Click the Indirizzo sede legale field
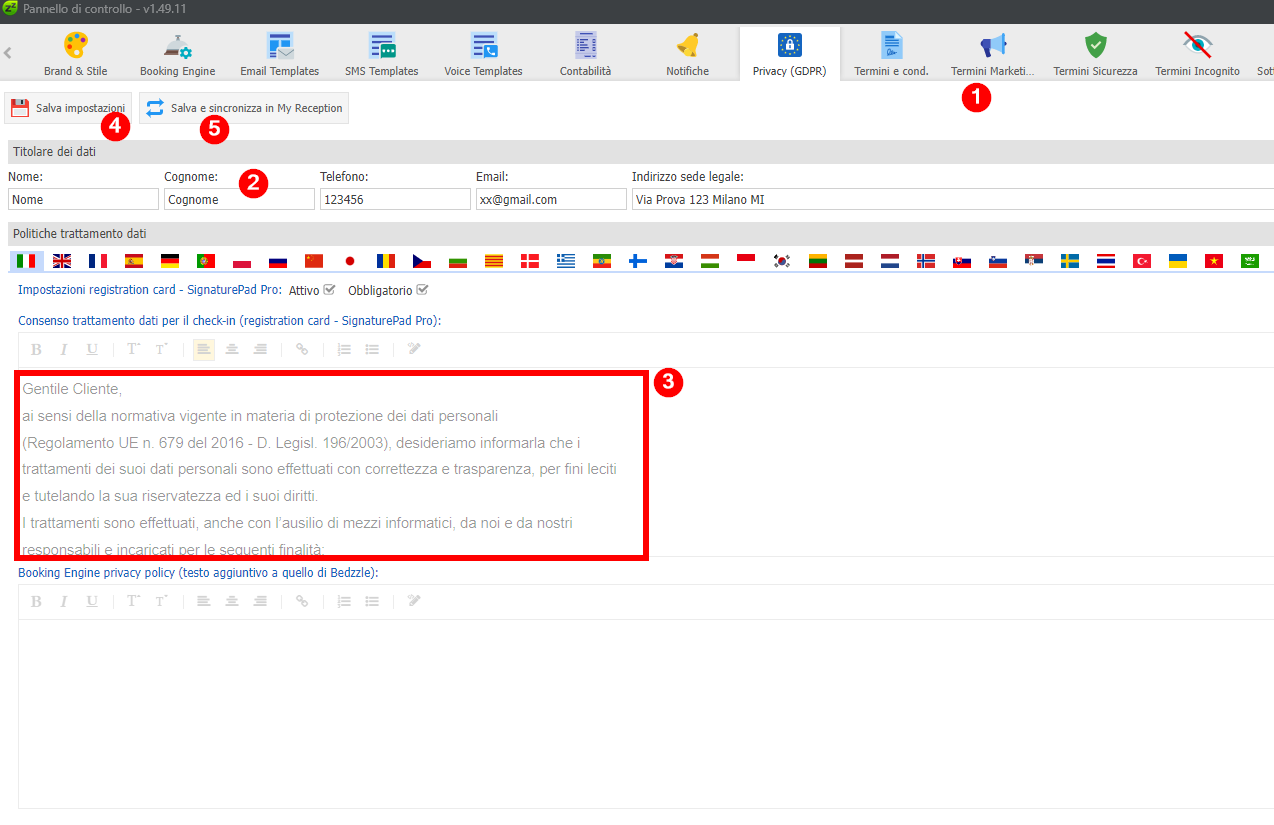The image size is (1274, 825). [x=950, y=199]
